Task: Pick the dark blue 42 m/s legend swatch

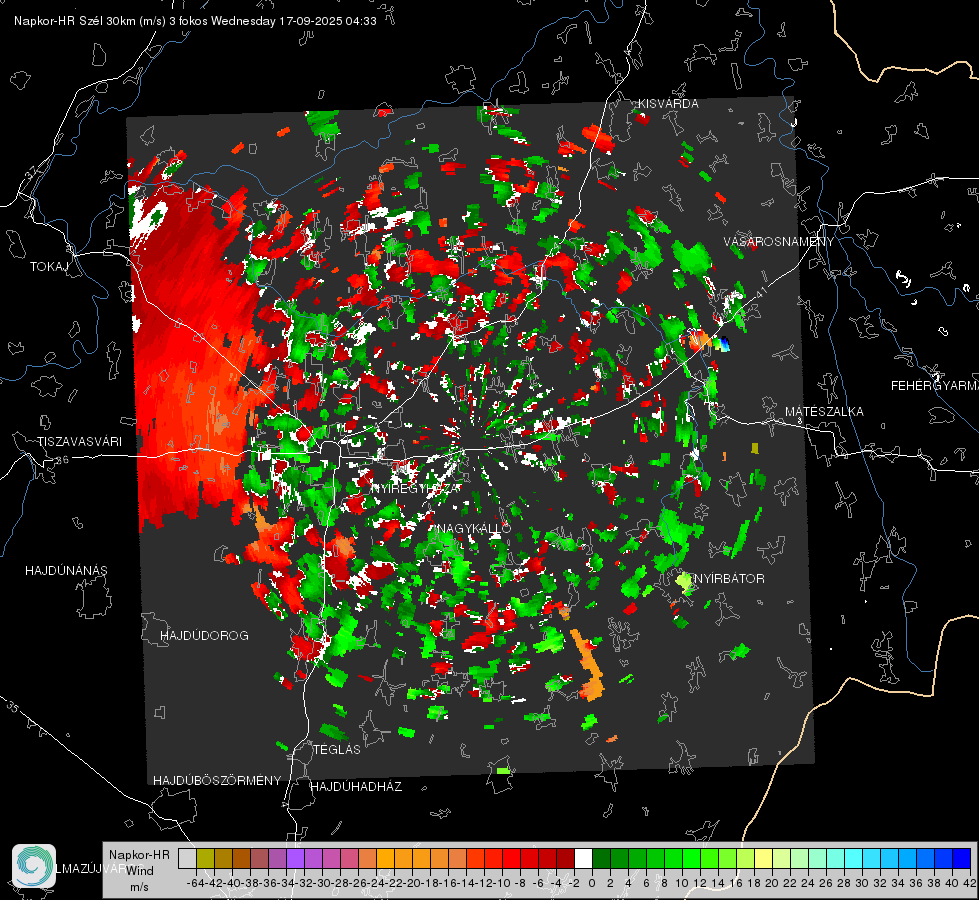Action: point(962,858)
